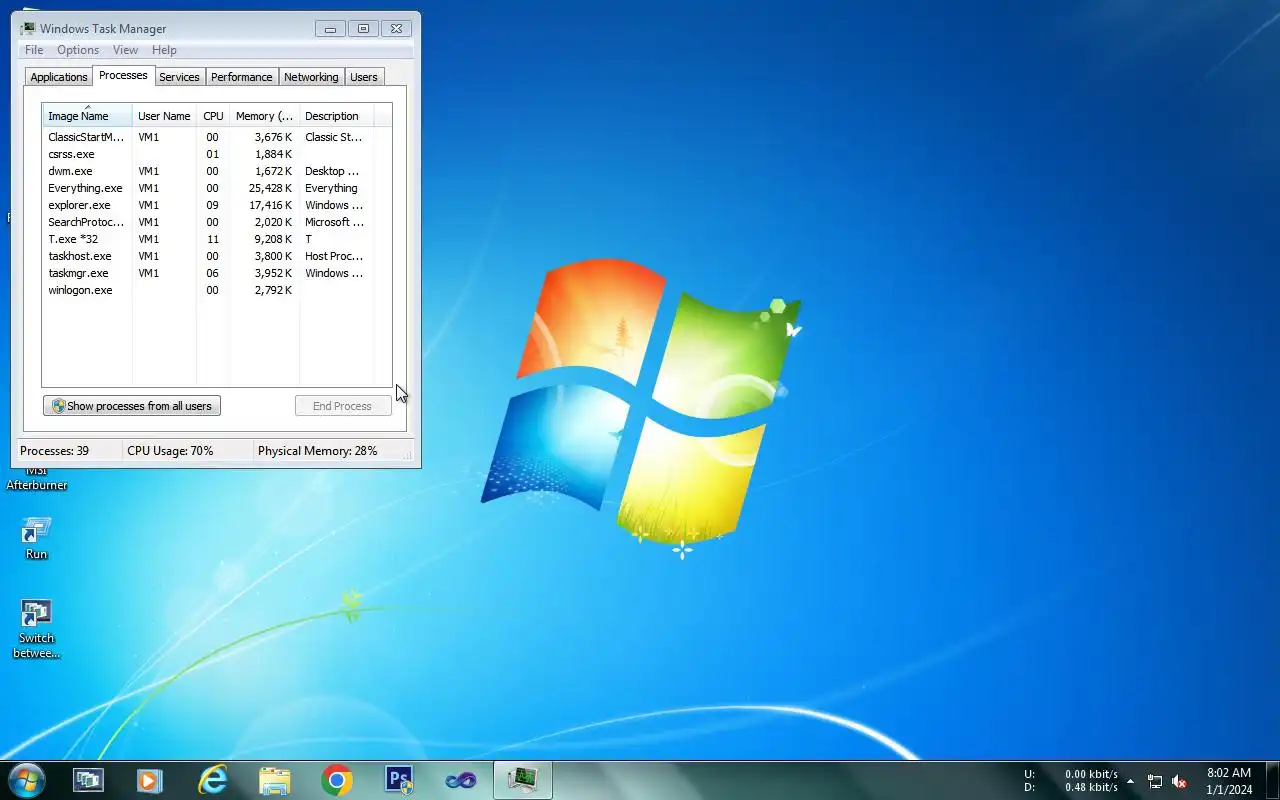Image resolution: width=1280 pixels, height=800 pixels.
Task: Click the Show desktop strip
Action: click(1273, 780)
